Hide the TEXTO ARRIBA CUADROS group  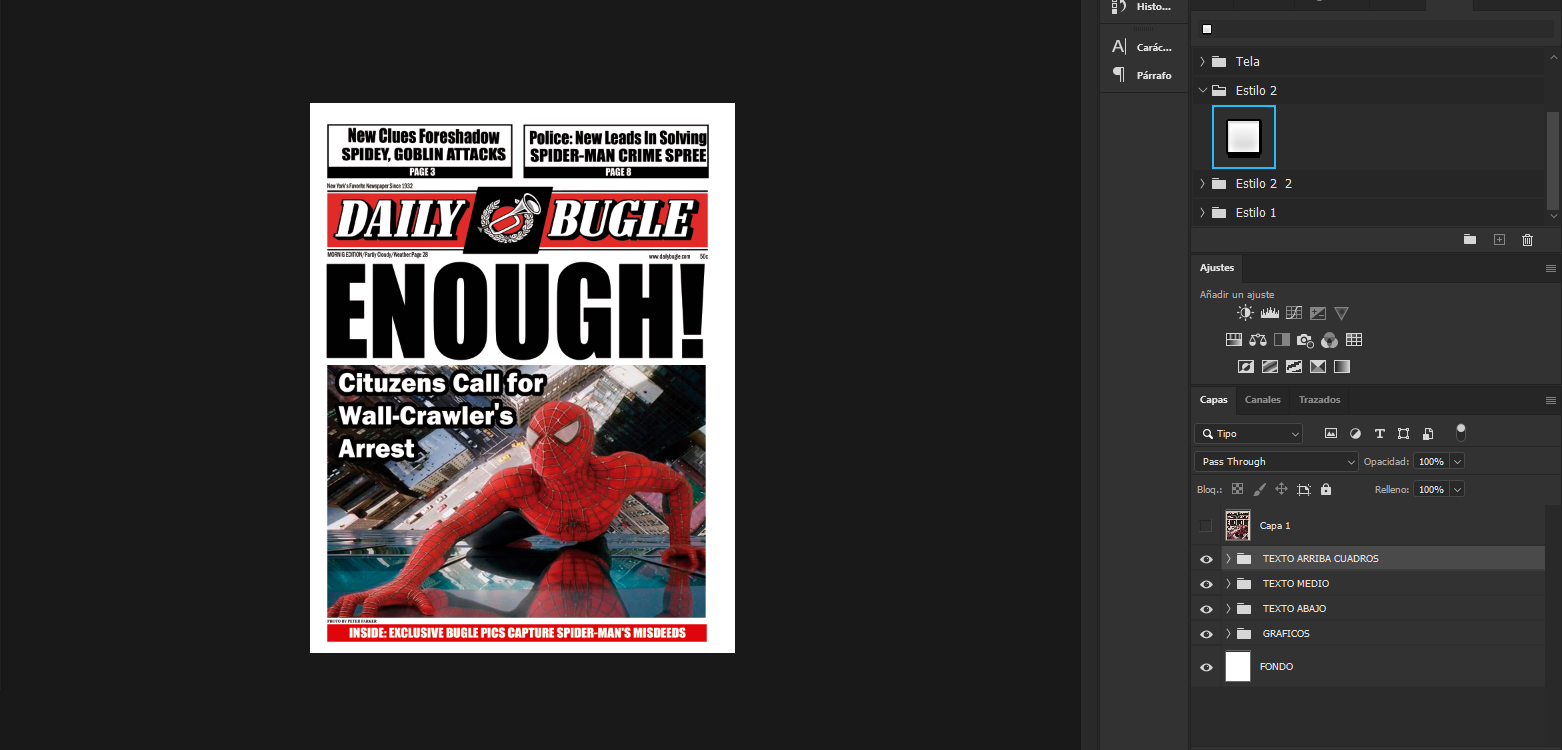point(1206,559)
